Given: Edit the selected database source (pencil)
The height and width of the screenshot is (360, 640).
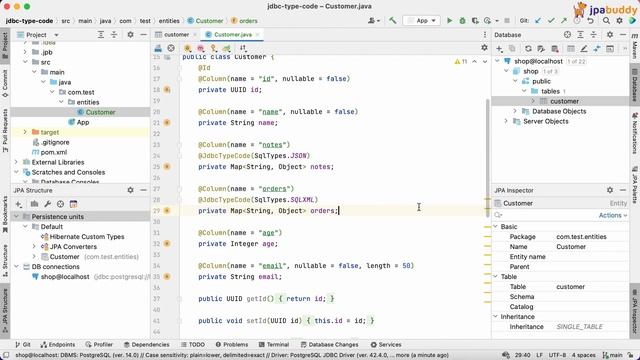Looking at the screenshot, I should pos(584,49).
